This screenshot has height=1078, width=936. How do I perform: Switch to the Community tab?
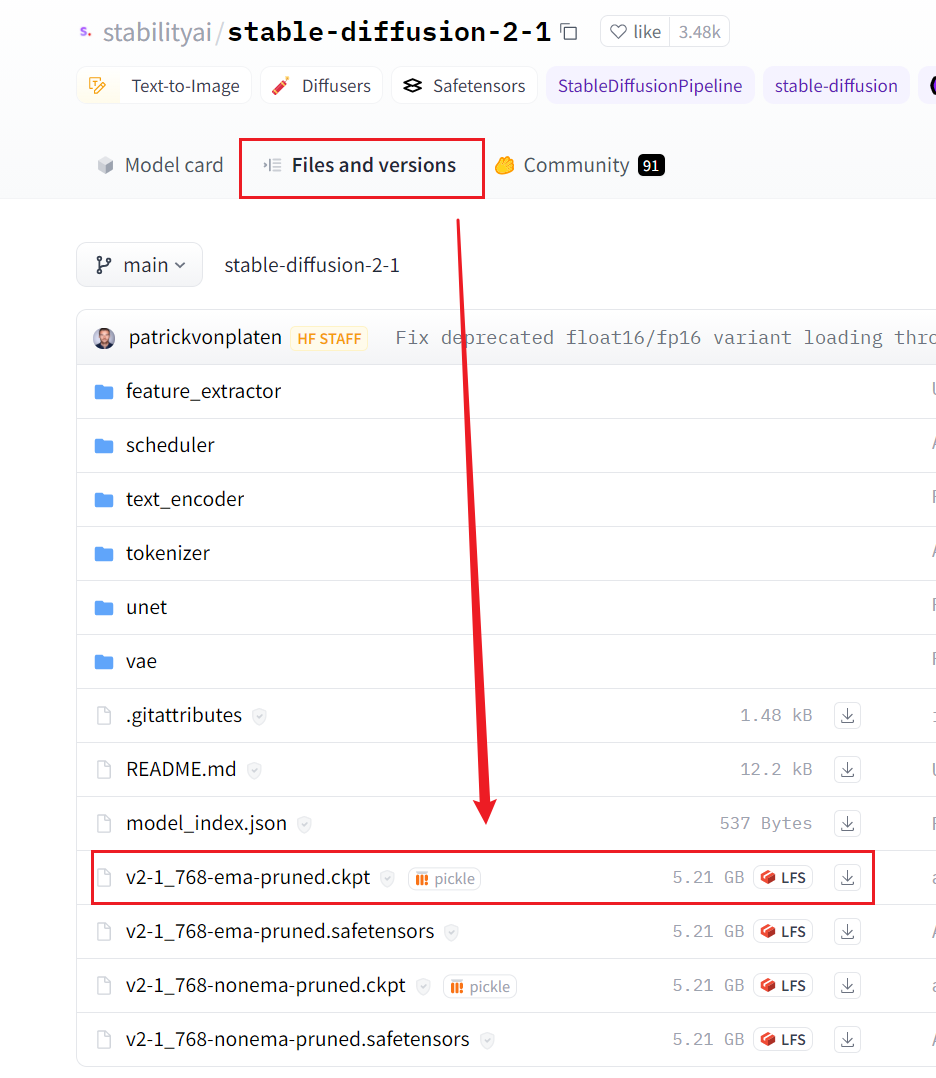[580, 165]
